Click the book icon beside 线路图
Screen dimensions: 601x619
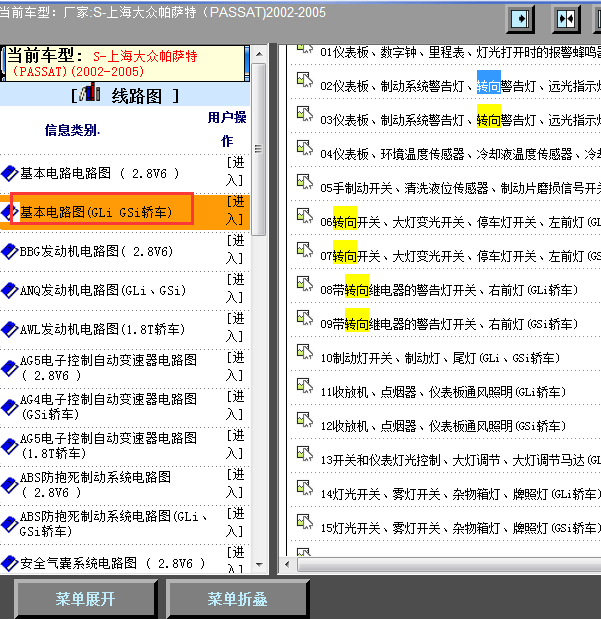click(89, 92)
